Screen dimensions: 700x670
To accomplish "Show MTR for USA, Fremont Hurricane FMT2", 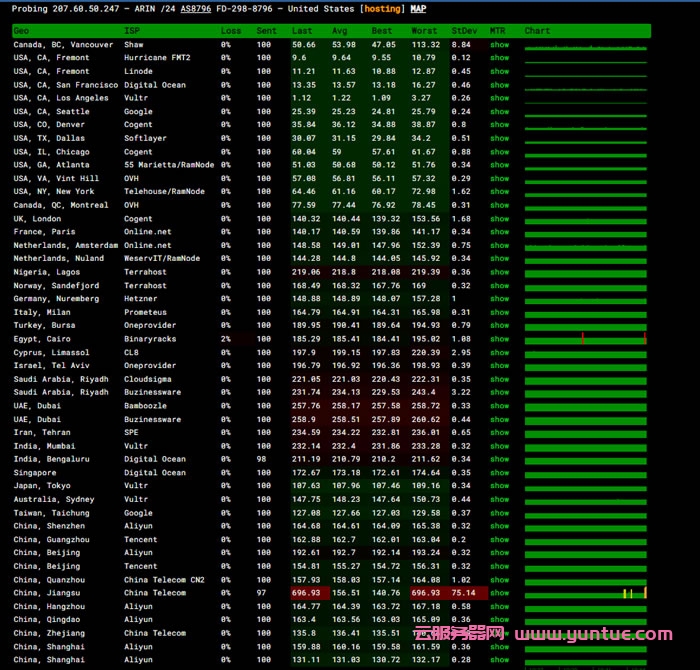I will point(499,58).
